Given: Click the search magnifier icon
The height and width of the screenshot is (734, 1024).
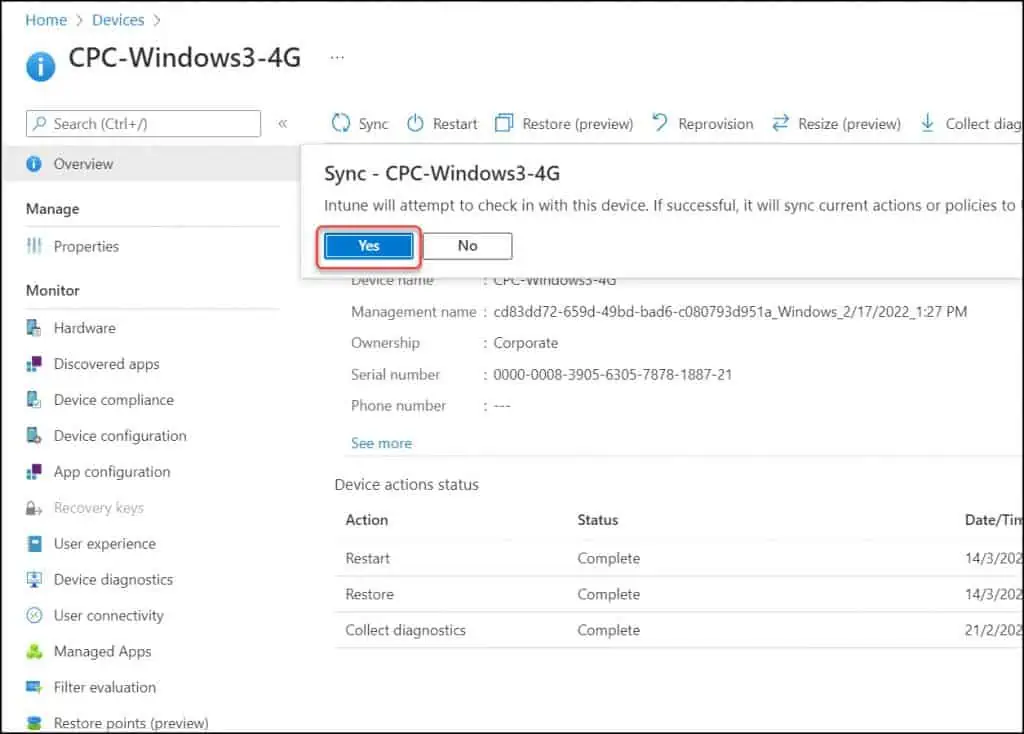Looking at the screenshot, I should point(40,123).
